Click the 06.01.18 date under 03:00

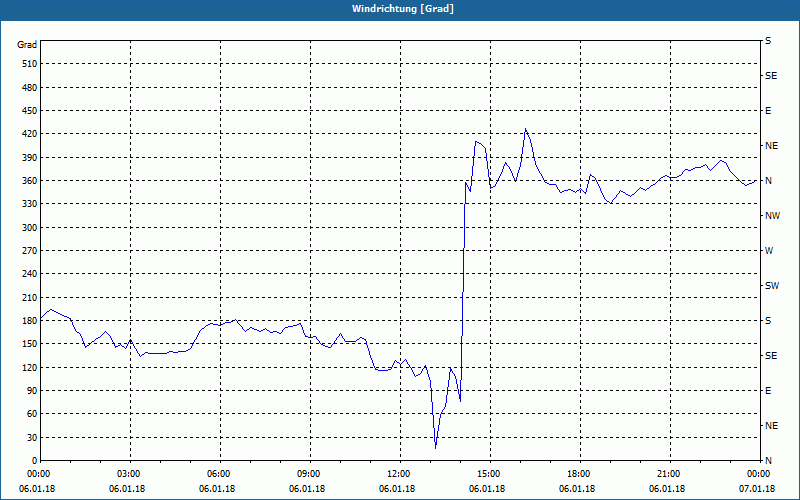(127, 489)
